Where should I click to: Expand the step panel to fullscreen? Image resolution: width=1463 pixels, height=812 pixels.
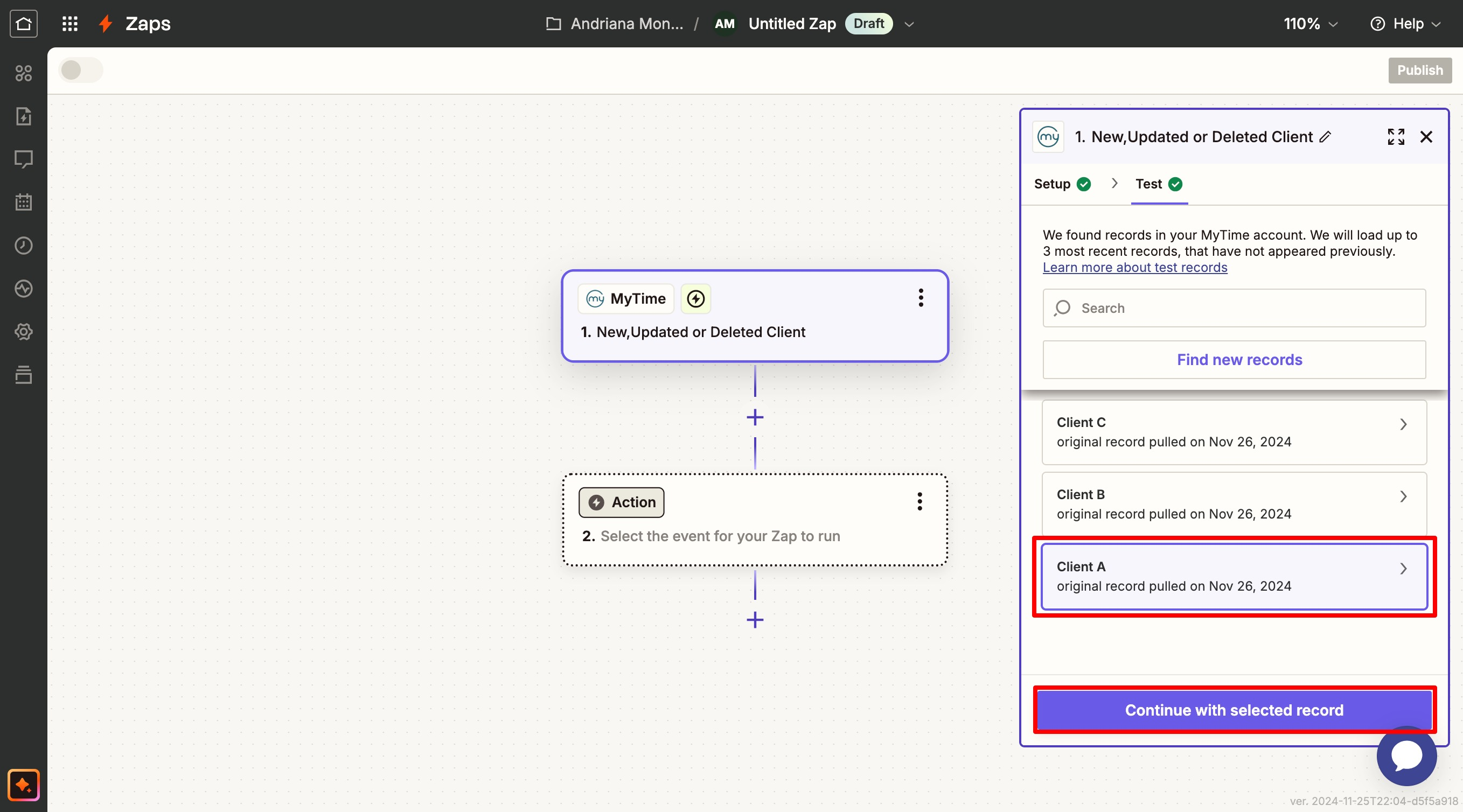(1396, 137)
